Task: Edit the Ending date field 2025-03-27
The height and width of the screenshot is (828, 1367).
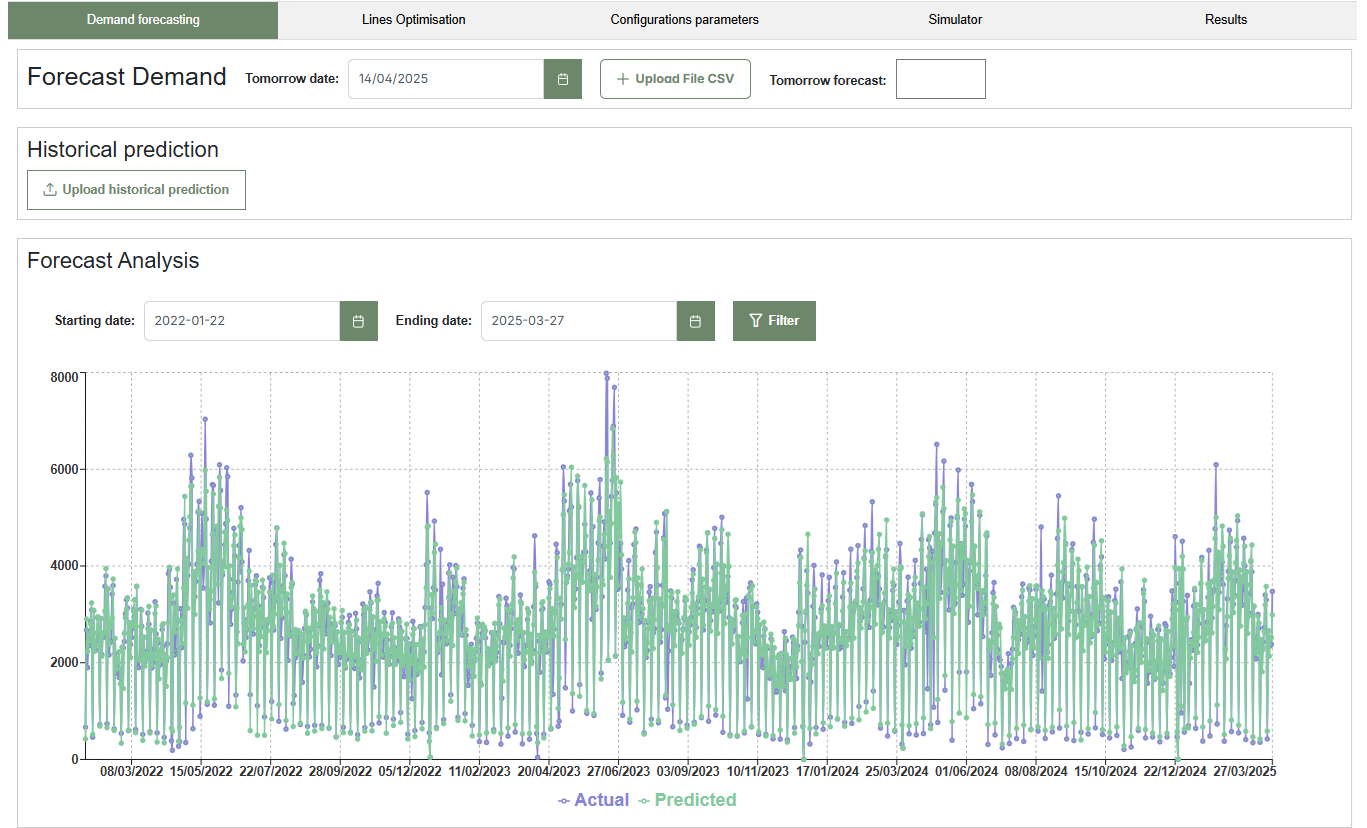Action: point(579,321)
